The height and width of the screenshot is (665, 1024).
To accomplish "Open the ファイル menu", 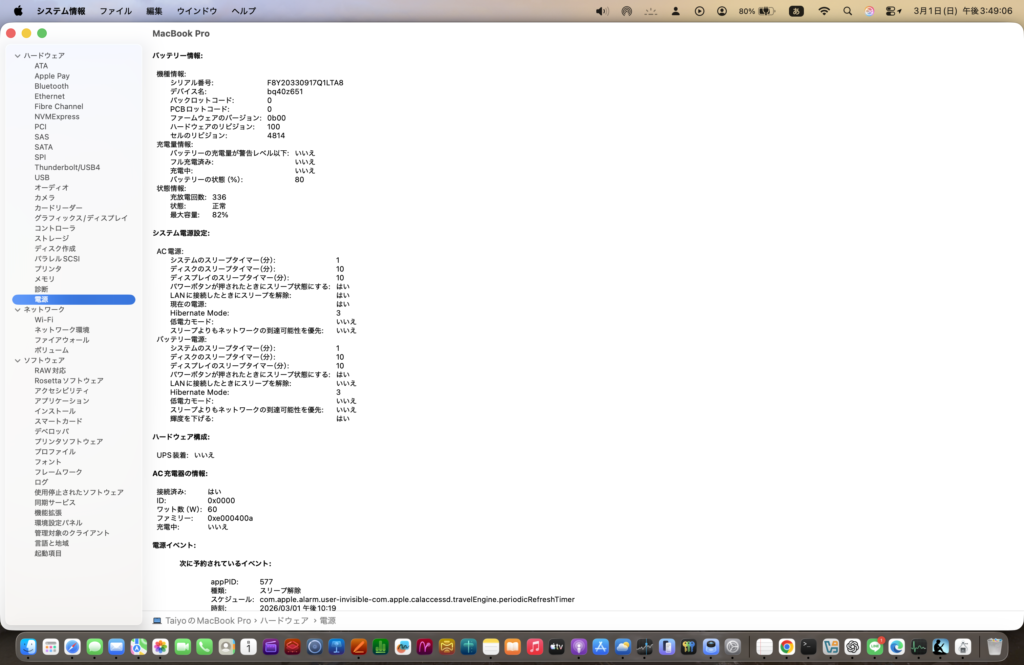I will 115,11.
